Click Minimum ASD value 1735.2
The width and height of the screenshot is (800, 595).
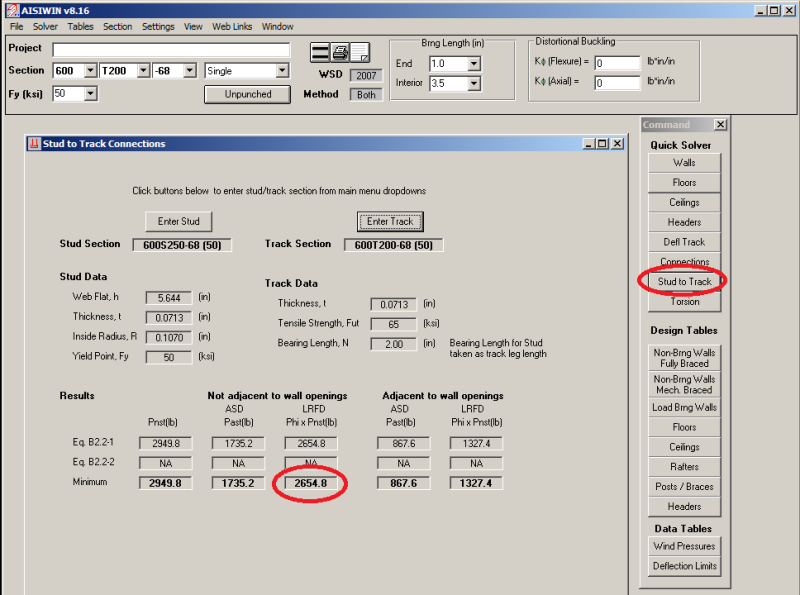pos(238,483)
